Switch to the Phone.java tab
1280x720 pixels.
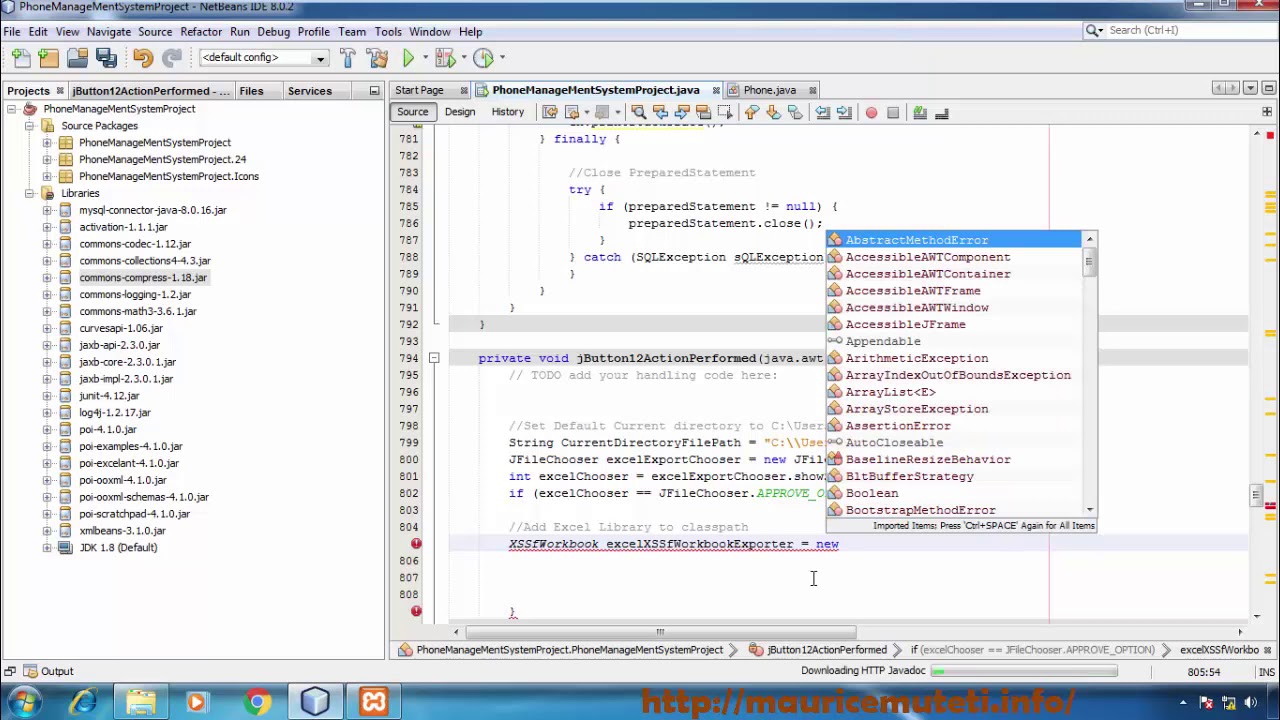769,90
